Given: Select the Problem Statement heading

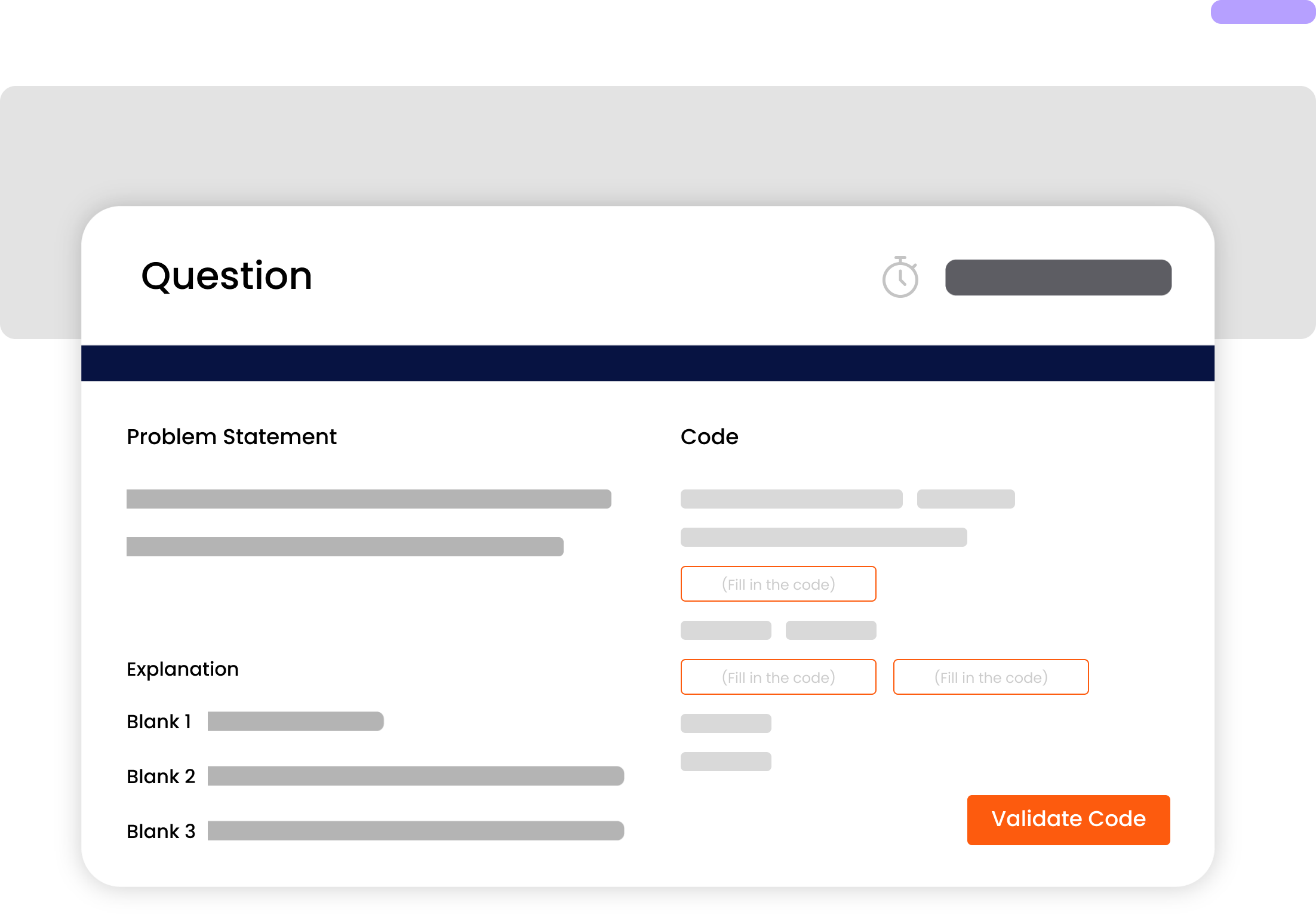Looking at the screenshot, I should coord(232,437).
